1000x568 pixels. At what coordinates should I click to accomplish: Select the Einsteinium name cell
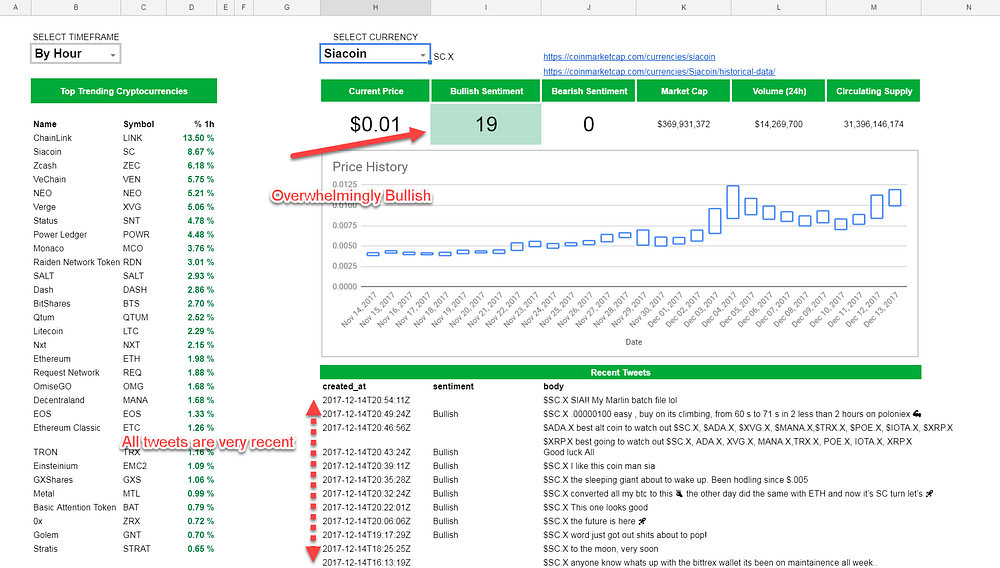tap(55, 466)
